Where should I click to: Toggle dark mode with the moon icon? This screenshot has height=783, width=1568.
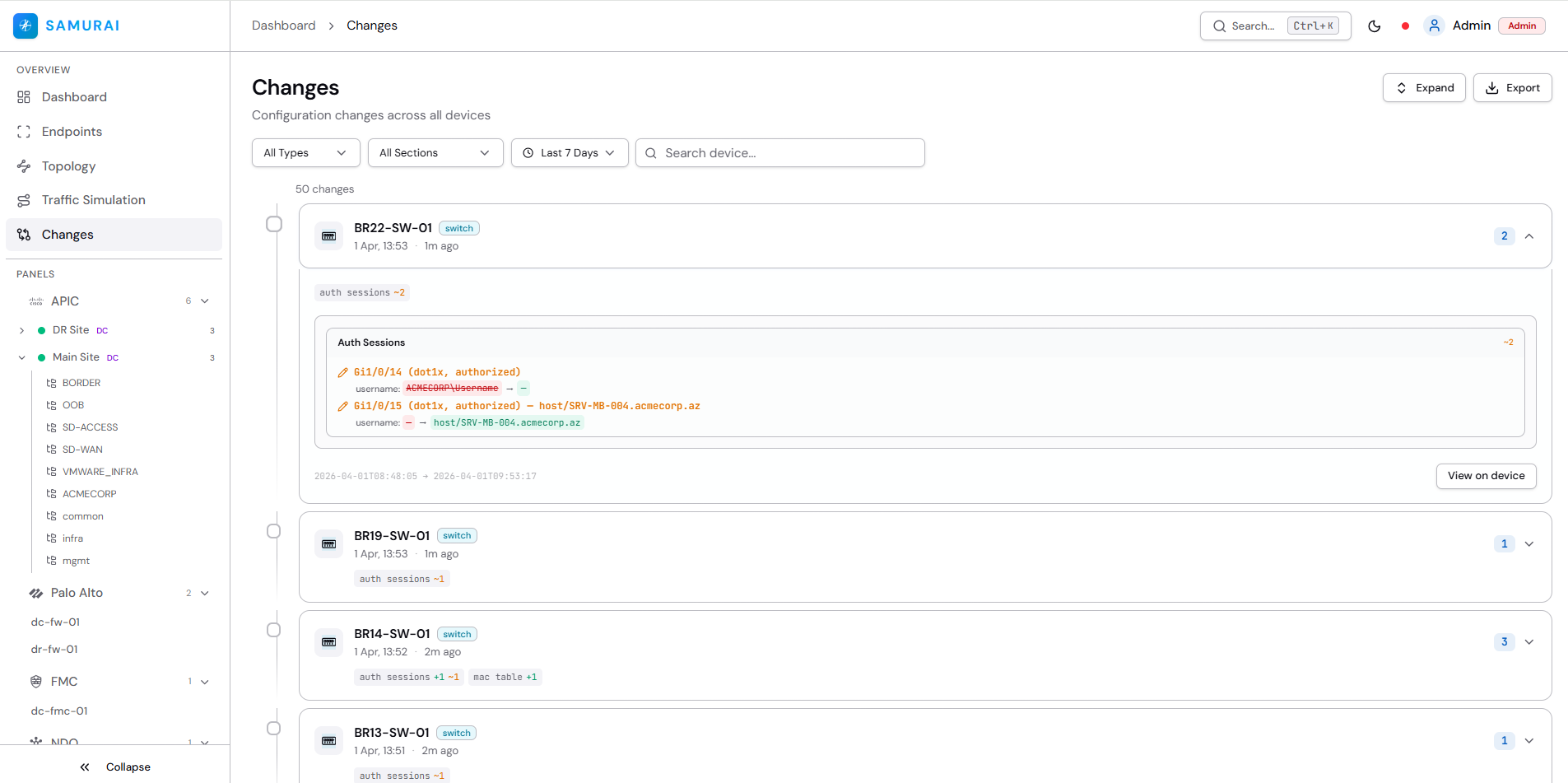(x=1375, y=26)
